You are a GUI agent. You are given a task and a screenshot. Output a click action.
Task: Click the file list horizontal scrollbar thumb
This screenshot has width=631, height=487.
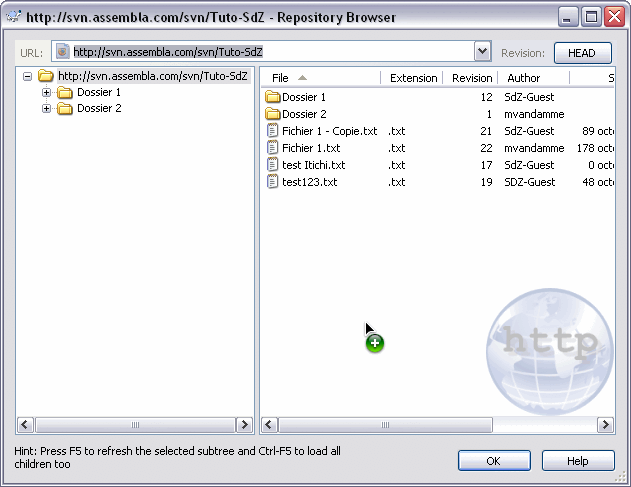[385, 425]
